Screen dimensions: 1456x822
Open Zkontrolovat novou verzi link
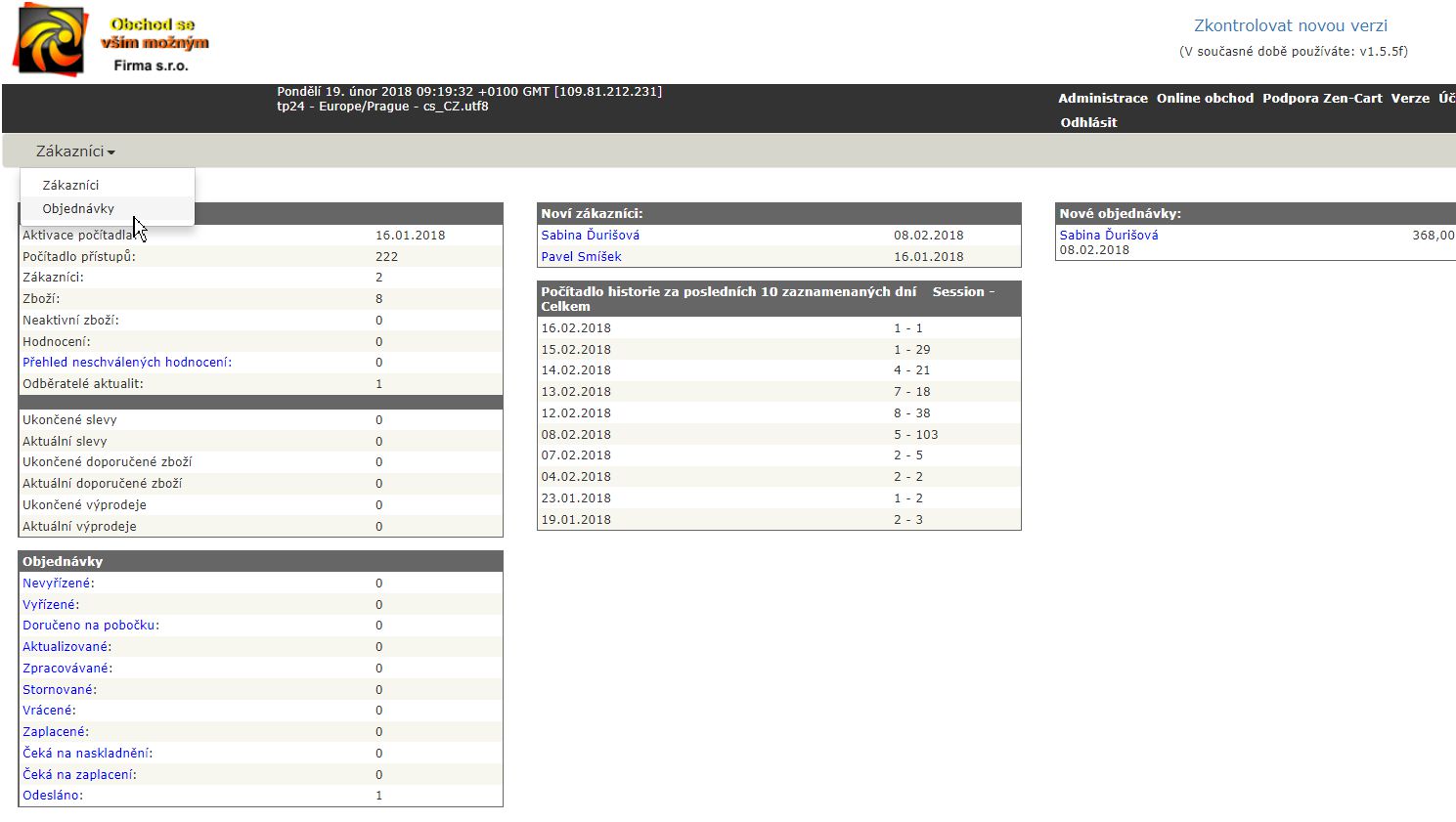click(1290, 25)
